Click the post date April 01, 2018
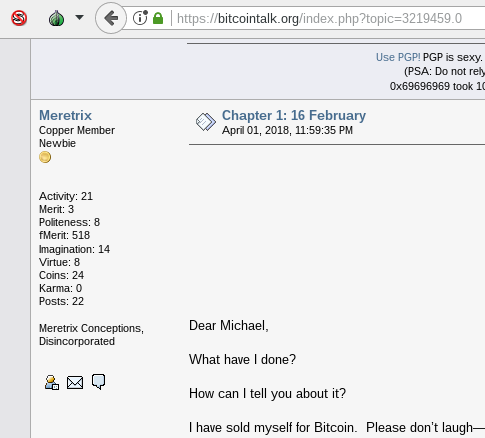Screen dimensions: 485x438 click(x=287, y=130)
